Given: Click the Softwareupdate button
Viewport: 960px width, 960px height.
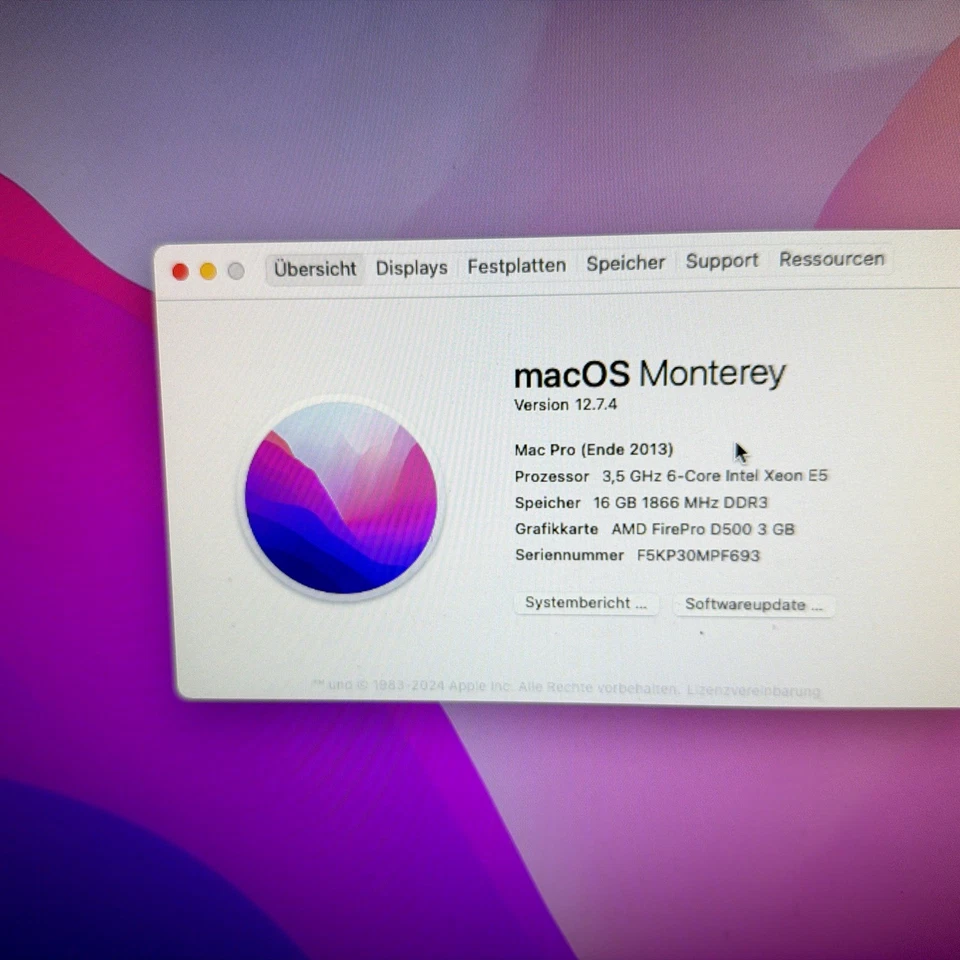Looking at the screenshot, I should click(x=754, y=605).
